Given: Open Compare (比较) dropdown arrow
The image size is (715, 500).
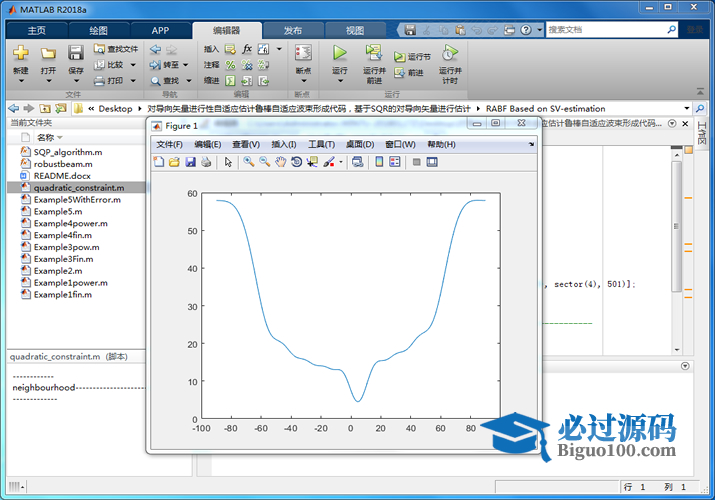Looking at the screenshot, I should [133, 65].
